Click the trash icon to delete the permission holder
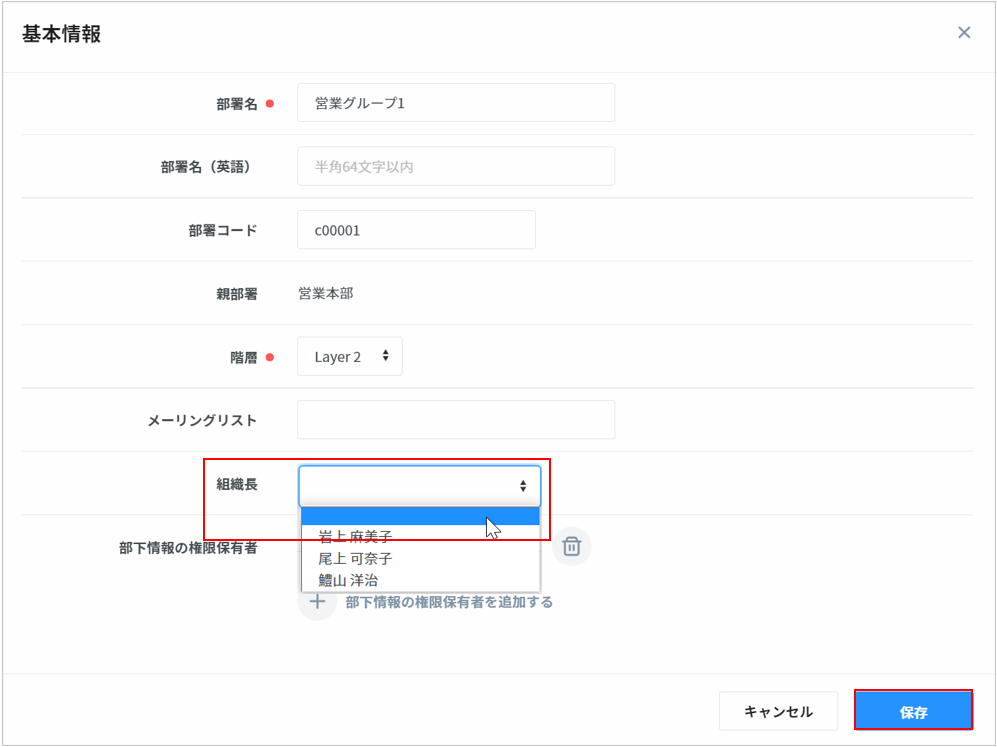The image size is (997, 747). click(571, 546)
